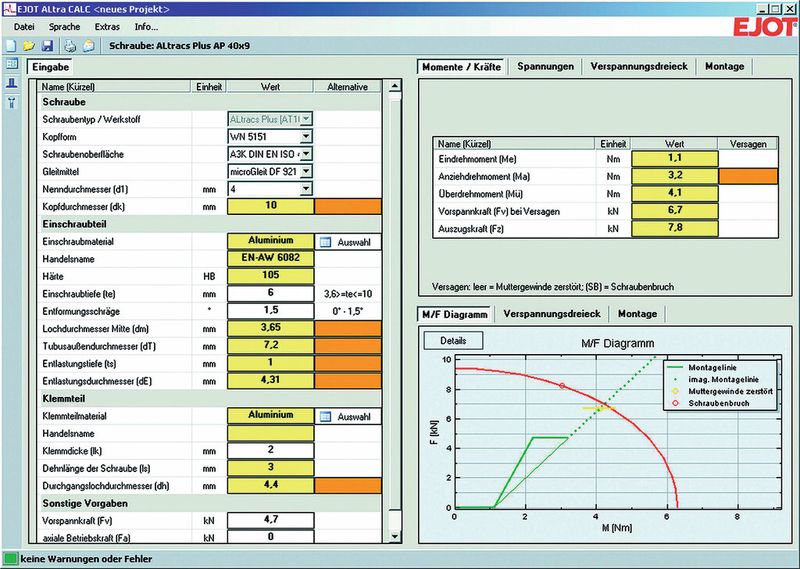
Task: Open the Nenndurchmesser (d1) dropdown
Action: pos(306,189)
